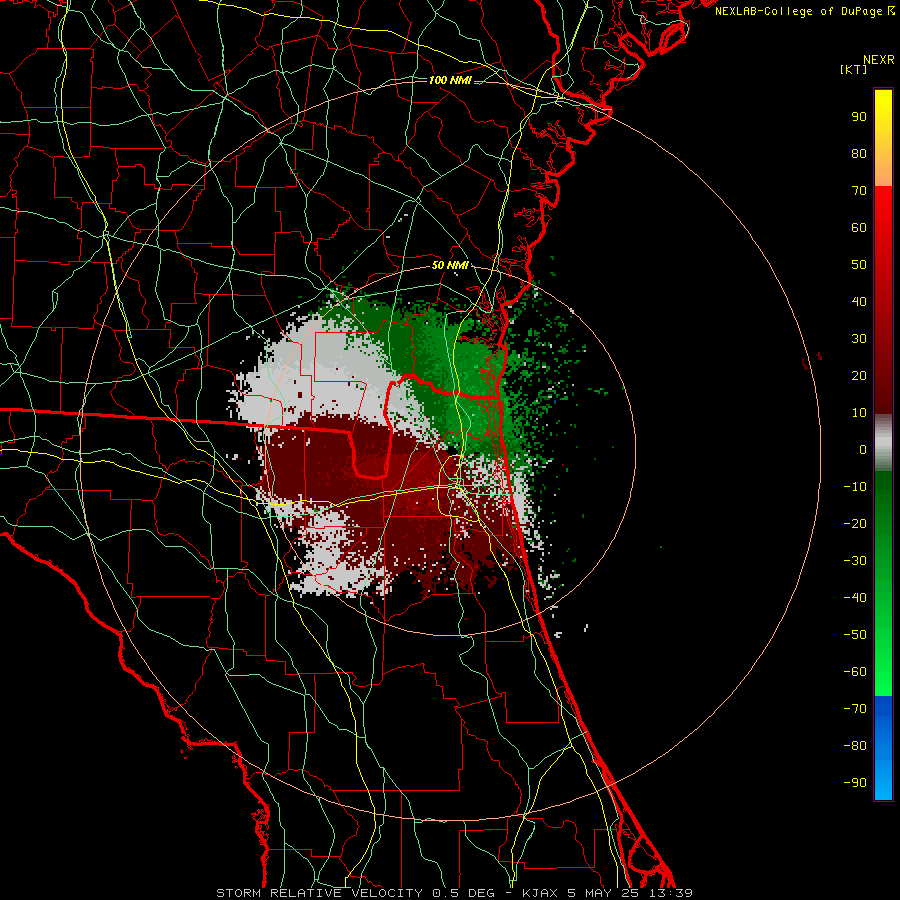The image size is (900, 900).
Task: Click the KJAX station identifier
Action: (542, 893)
